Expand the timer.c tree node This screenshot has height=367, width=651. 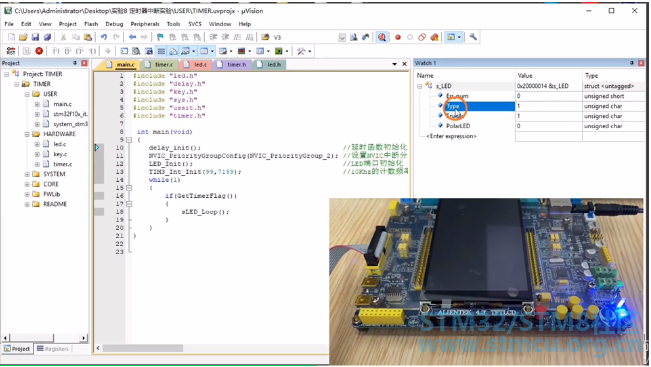click(37, 164)
